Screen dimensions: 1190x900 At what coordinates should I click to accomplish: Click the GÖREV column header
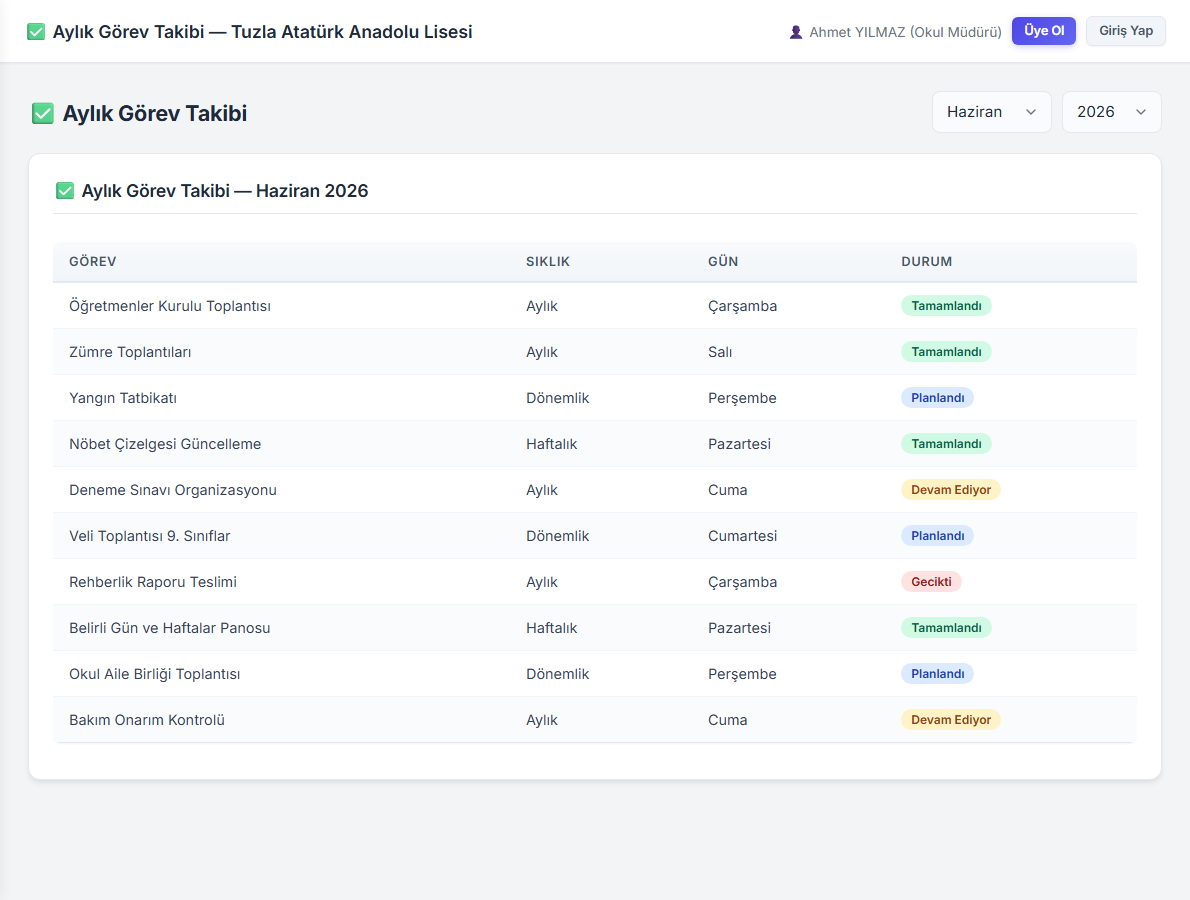click(93, 262)
